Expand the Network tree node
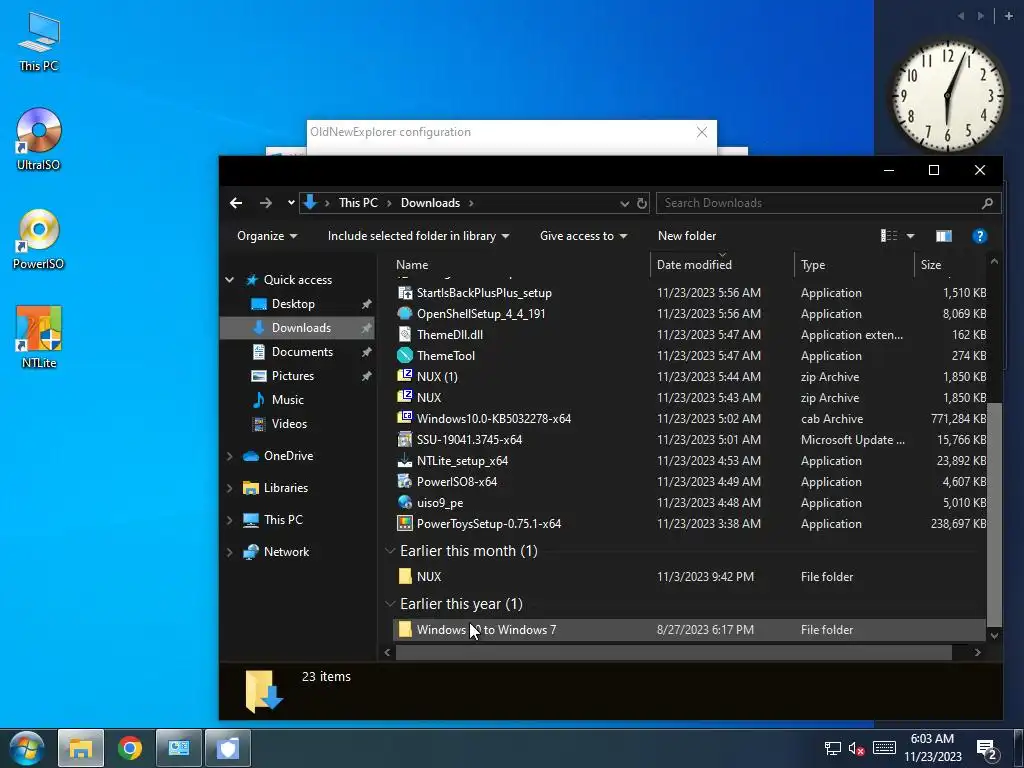The image size is (1024, 768). coord(229,552)
